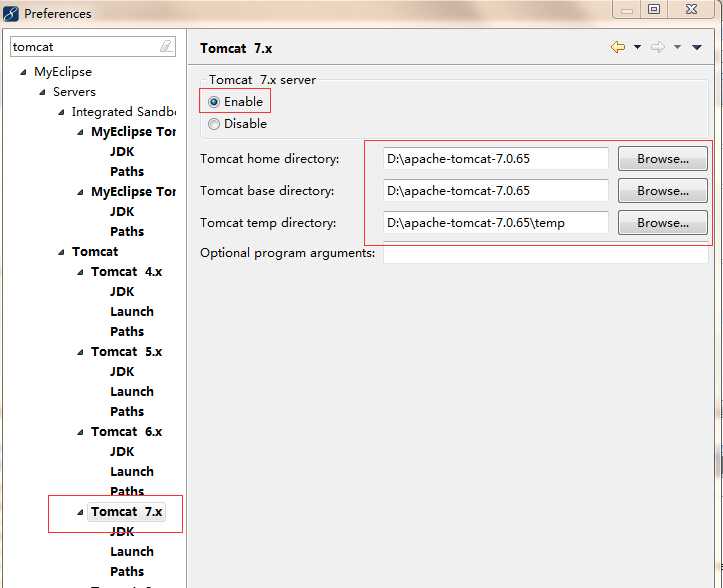Collapse the Integrated Sandbox node
Viewport: 723px width, 588px height.
[x=61, y=112]
